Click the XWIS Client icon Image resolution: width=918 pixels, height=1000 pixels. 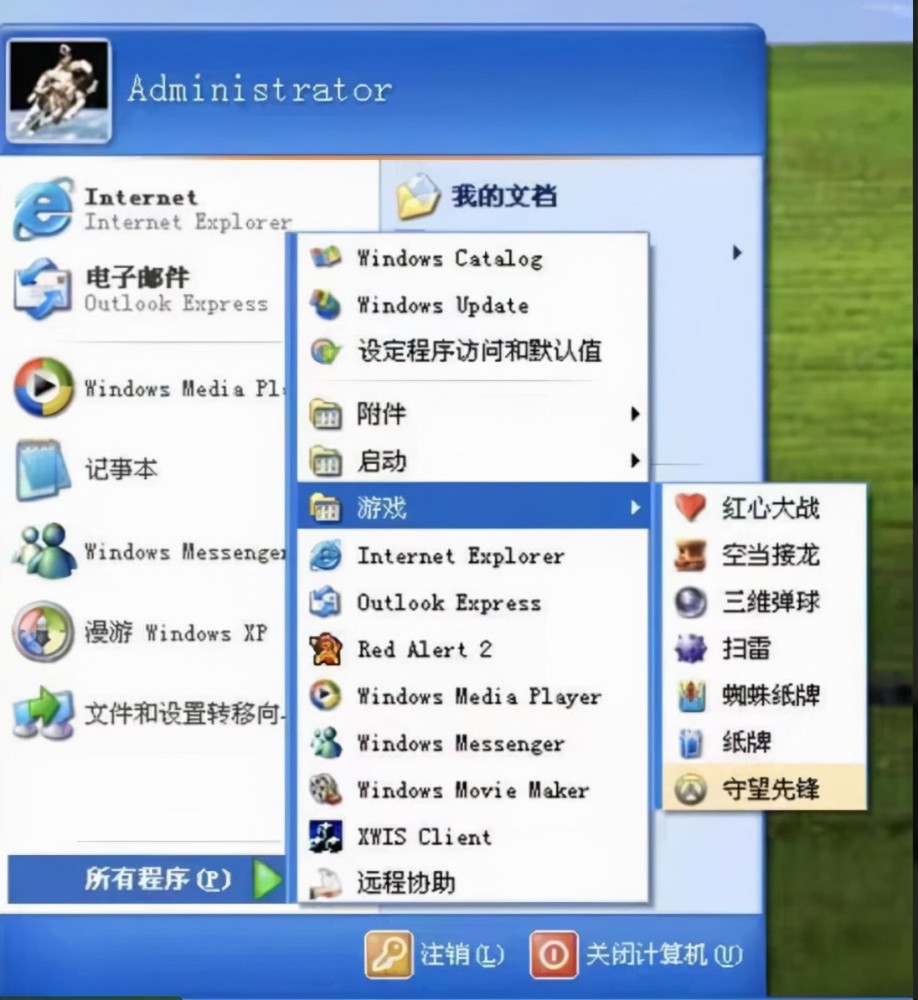coord(325,836)
